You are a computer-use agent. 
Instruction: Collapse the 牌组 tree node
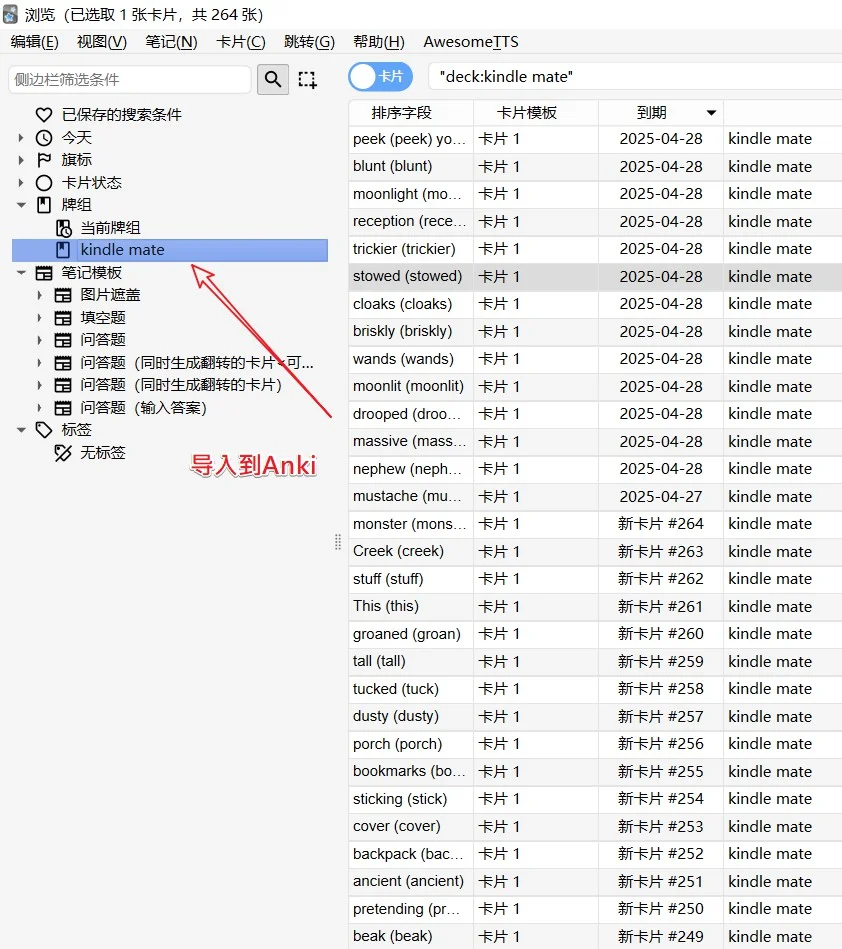pyautogui.click(x=21, y=205)
